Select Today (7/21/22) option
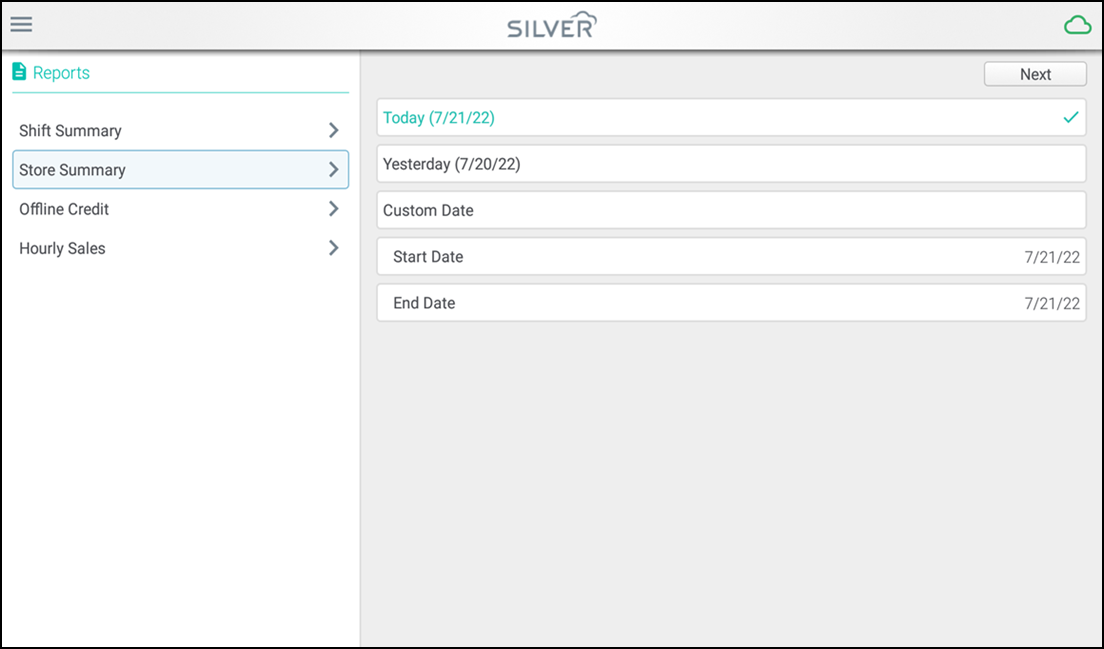This screenshot has height=649, width=1104. coord(732,118)
